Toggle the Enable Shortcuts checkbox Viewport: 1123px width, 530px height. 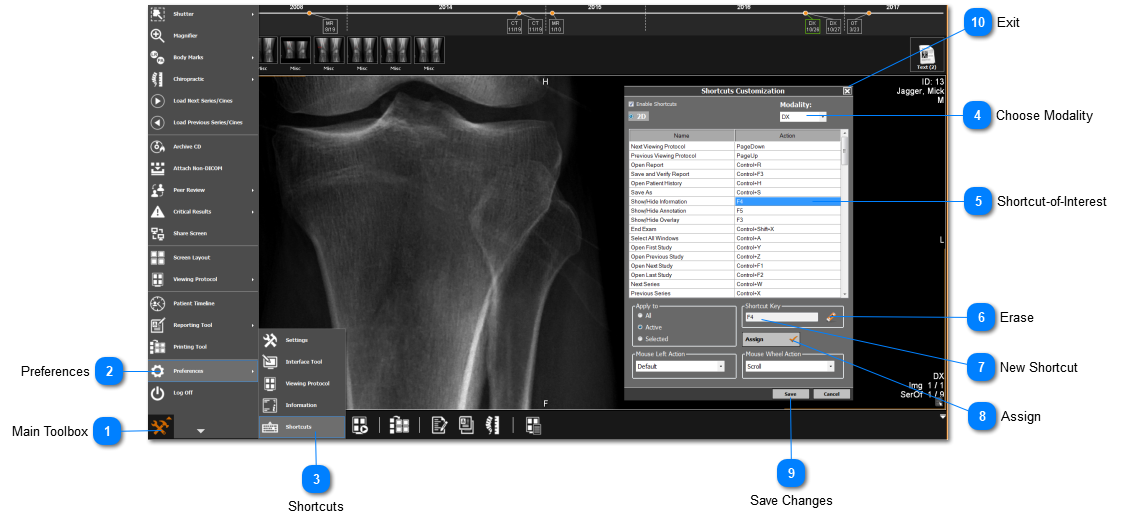click(x=631, y=104)
